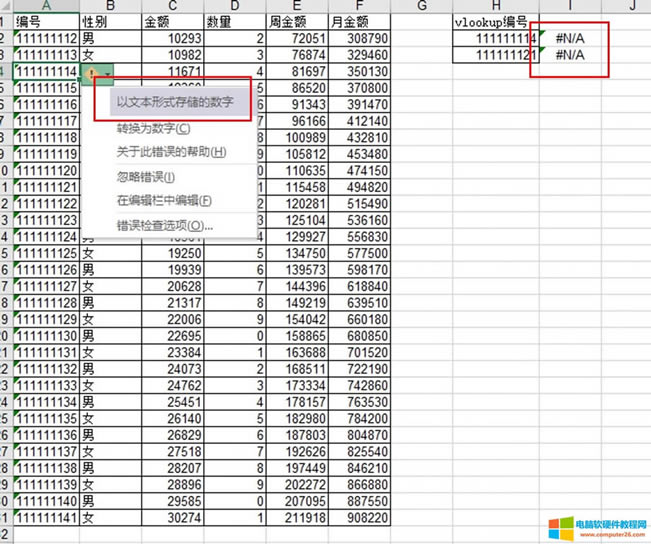Open the error indicator dropdown arrow

[107, 74]
